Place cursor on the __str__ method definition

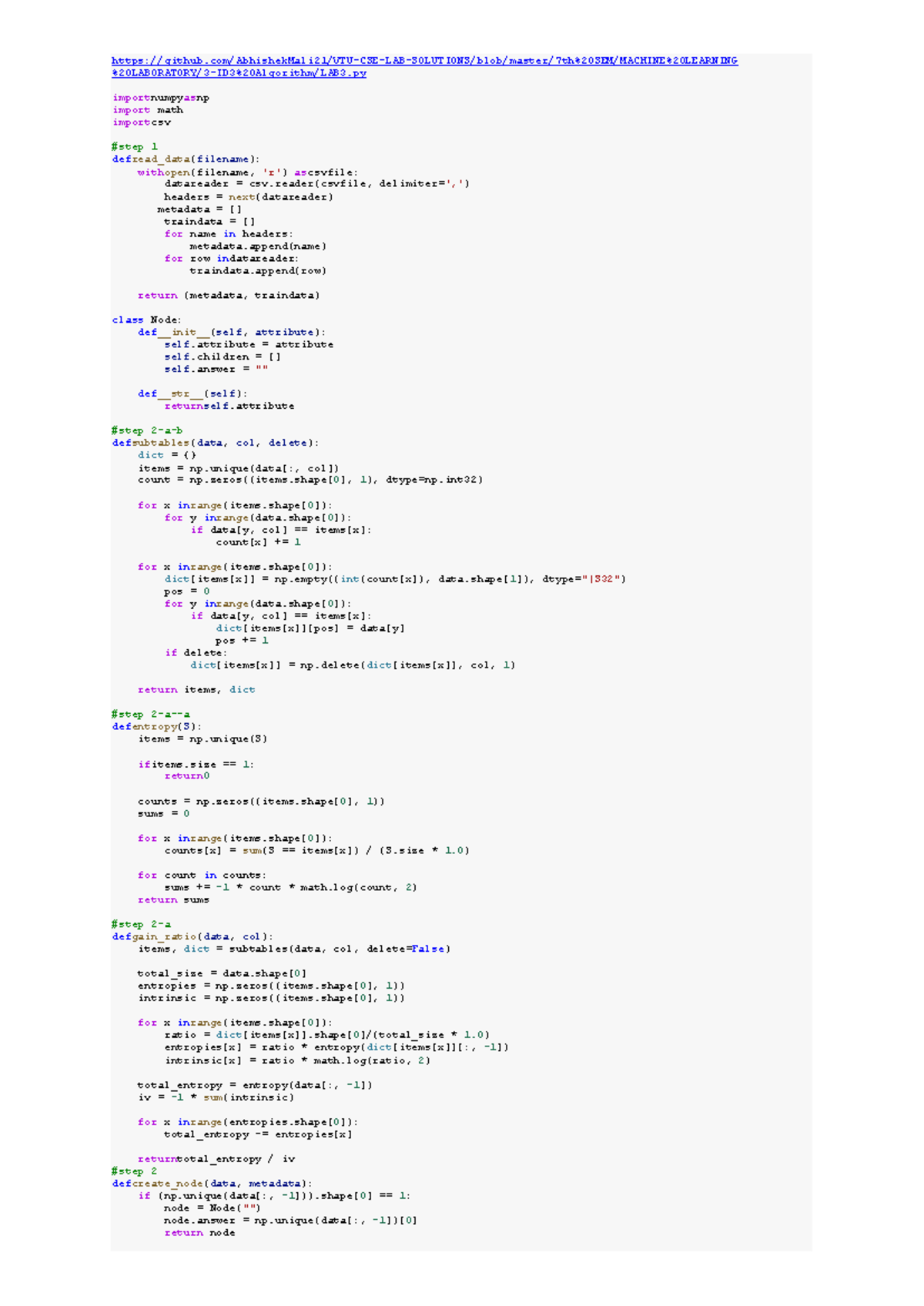192,393
